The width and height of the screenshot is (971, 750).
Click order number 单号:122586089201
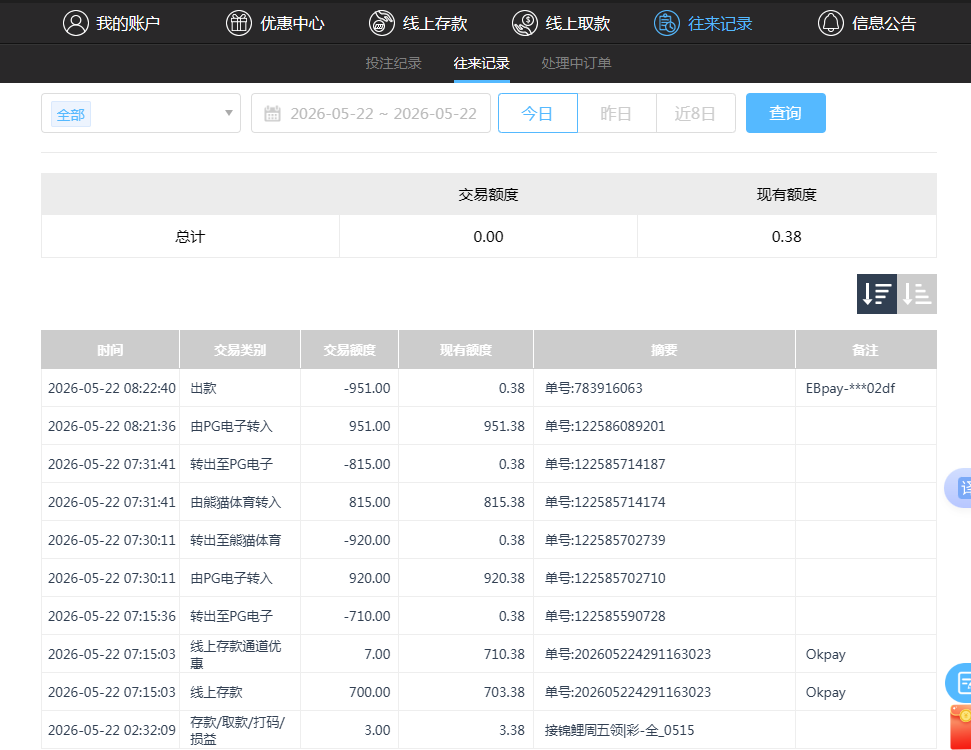[605, 426]
